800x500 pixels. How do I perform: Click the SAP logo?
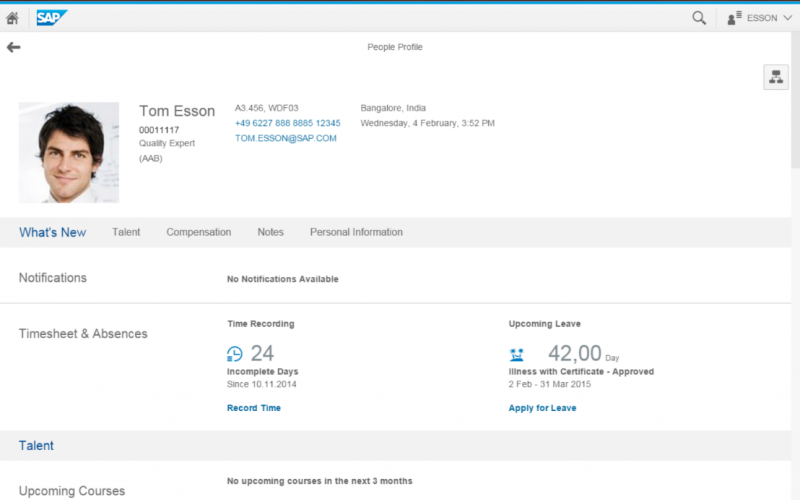52,18
